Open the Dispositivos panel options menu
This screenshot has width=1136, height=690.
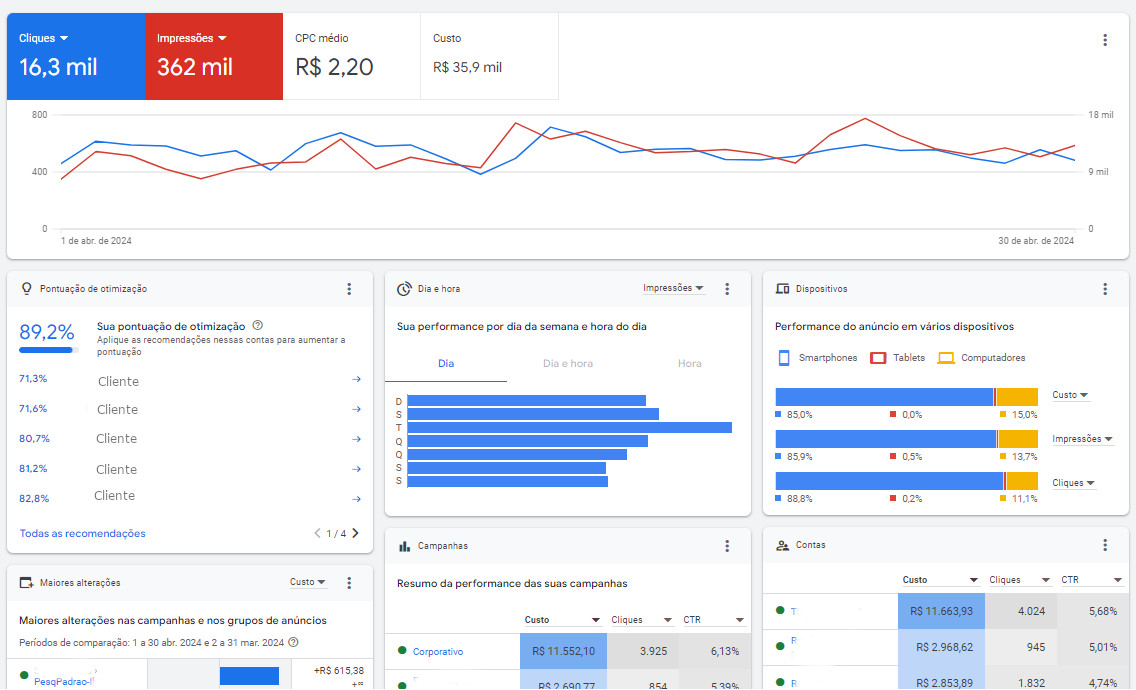click(1105, 288)
